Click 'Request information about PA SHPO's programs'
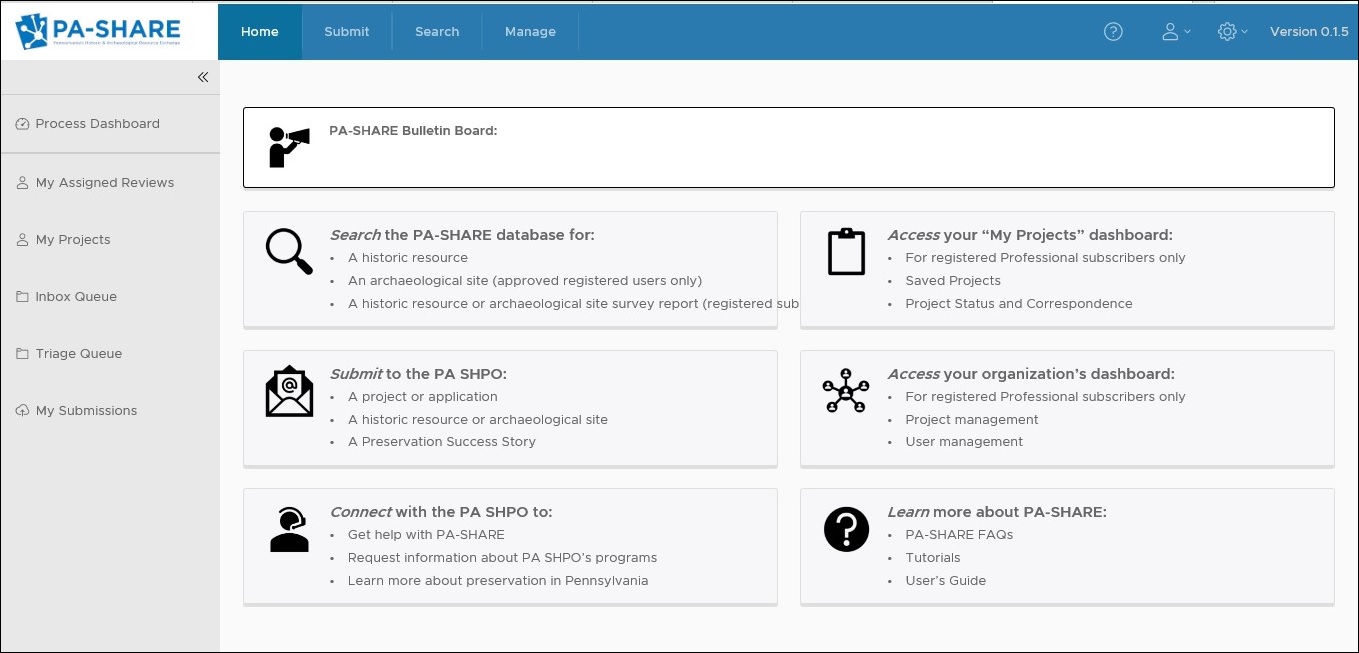 pyautogui.click(x=503, y=558)
